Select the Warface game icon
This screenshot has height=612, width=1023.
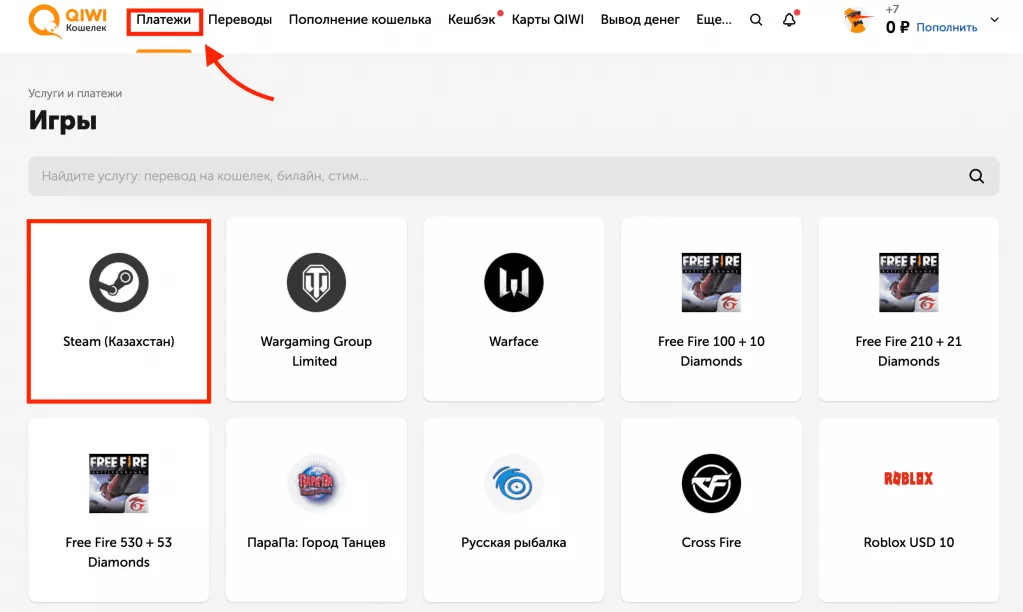pos(513,283)
